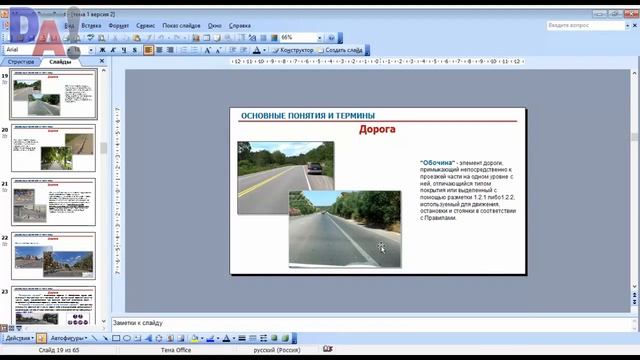640x360 pixels.
Task: Select the Line drawing tool
Action: click(95, 338)
